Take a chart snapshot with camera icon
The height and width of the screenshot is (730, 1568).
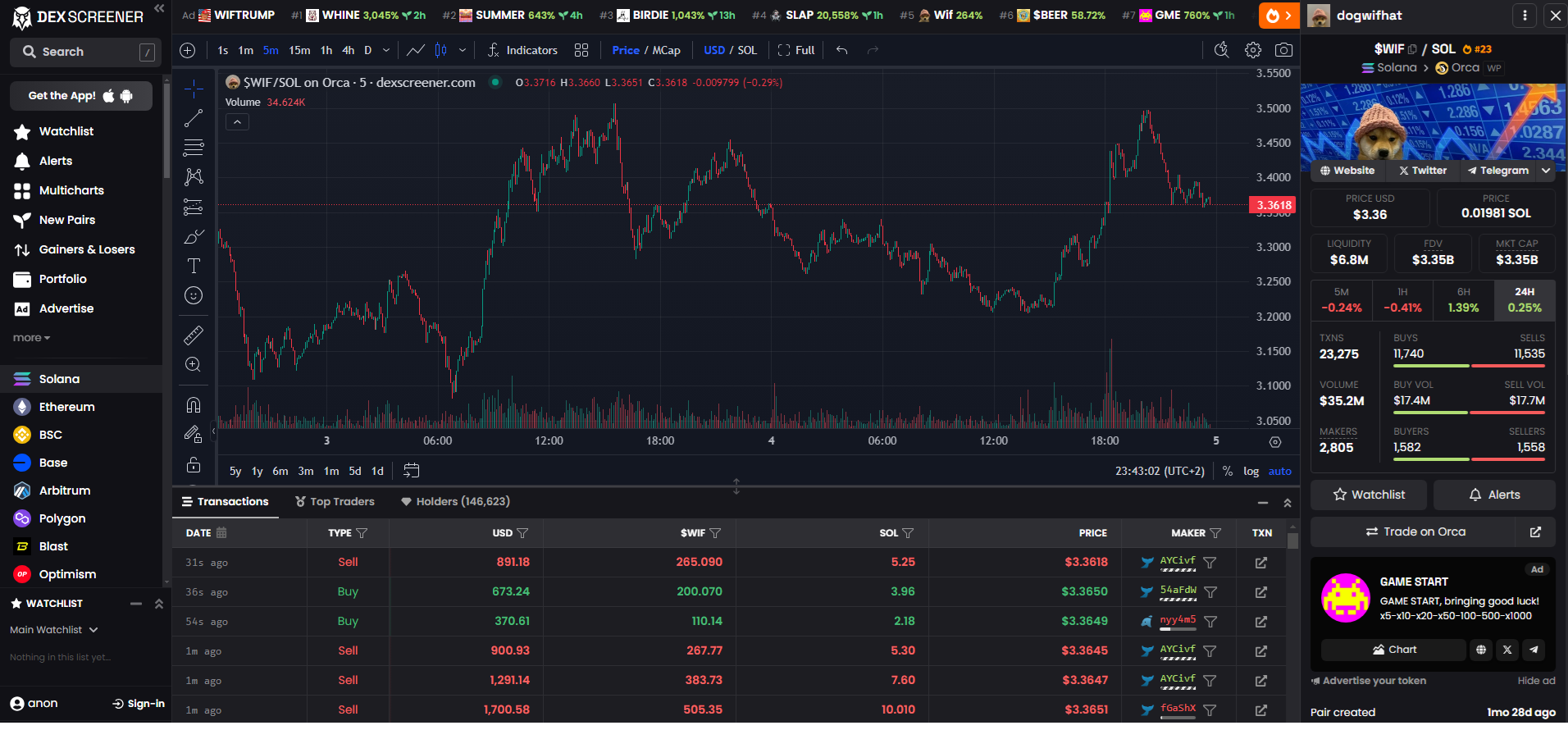pos(1283,50)
